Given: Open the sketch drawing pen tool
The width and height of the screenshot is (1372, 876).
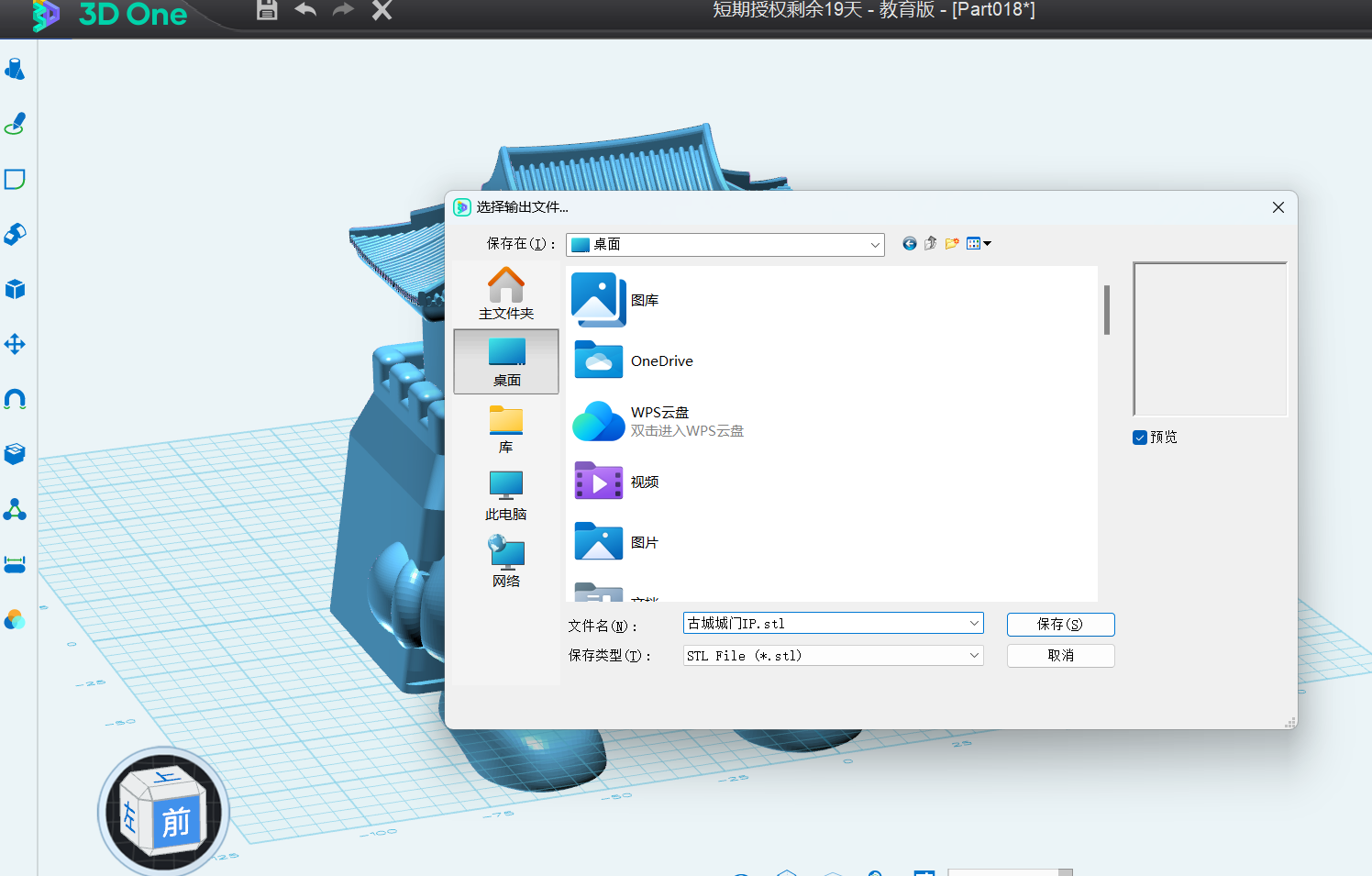Looking at the screenshot, I should tap(15, 124).
